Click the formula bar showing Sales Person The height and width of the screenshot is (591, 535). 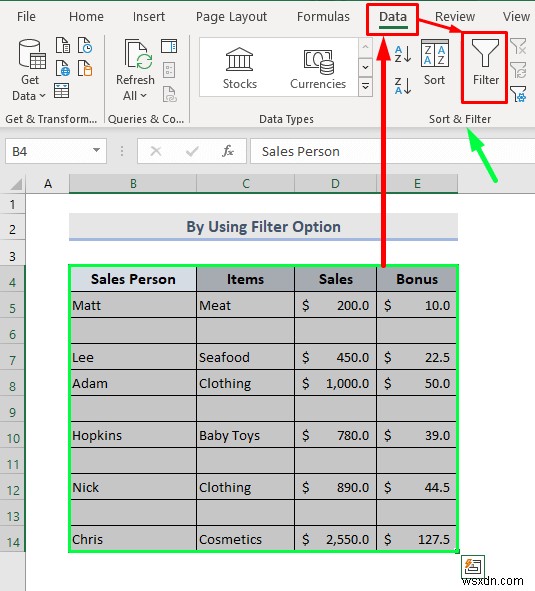click(392, 151)
